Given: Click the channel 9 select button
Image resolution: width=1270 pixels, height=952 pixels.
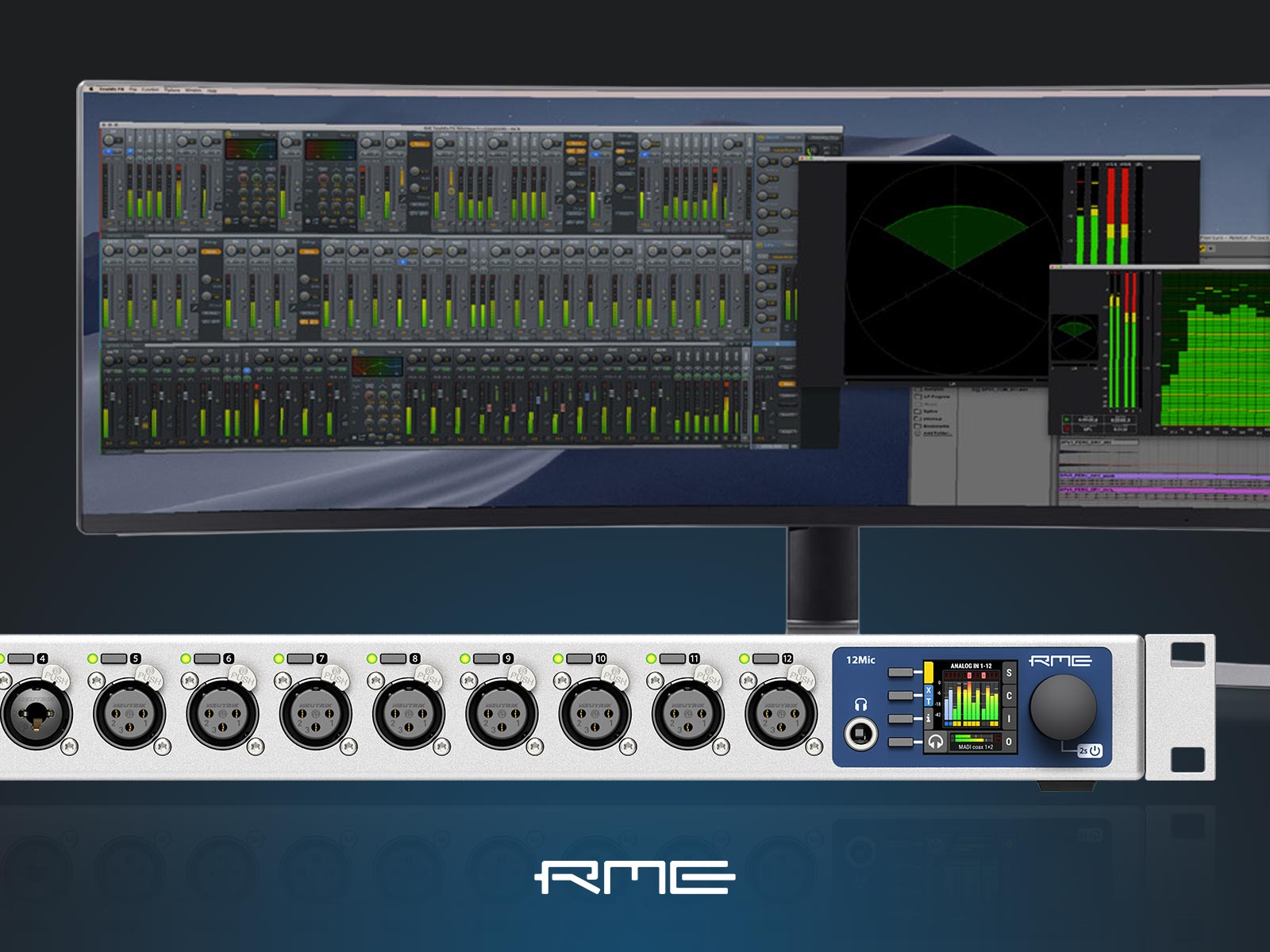Looking at the screenshot, I should tap(487, 658).
